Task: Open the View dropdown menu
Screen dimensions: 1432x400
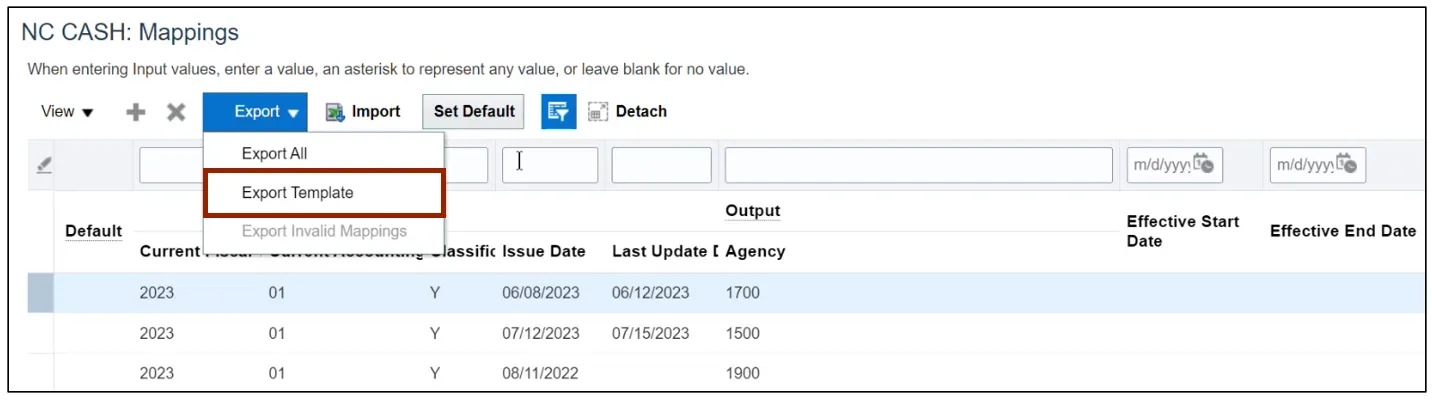Action: [67, 112]
